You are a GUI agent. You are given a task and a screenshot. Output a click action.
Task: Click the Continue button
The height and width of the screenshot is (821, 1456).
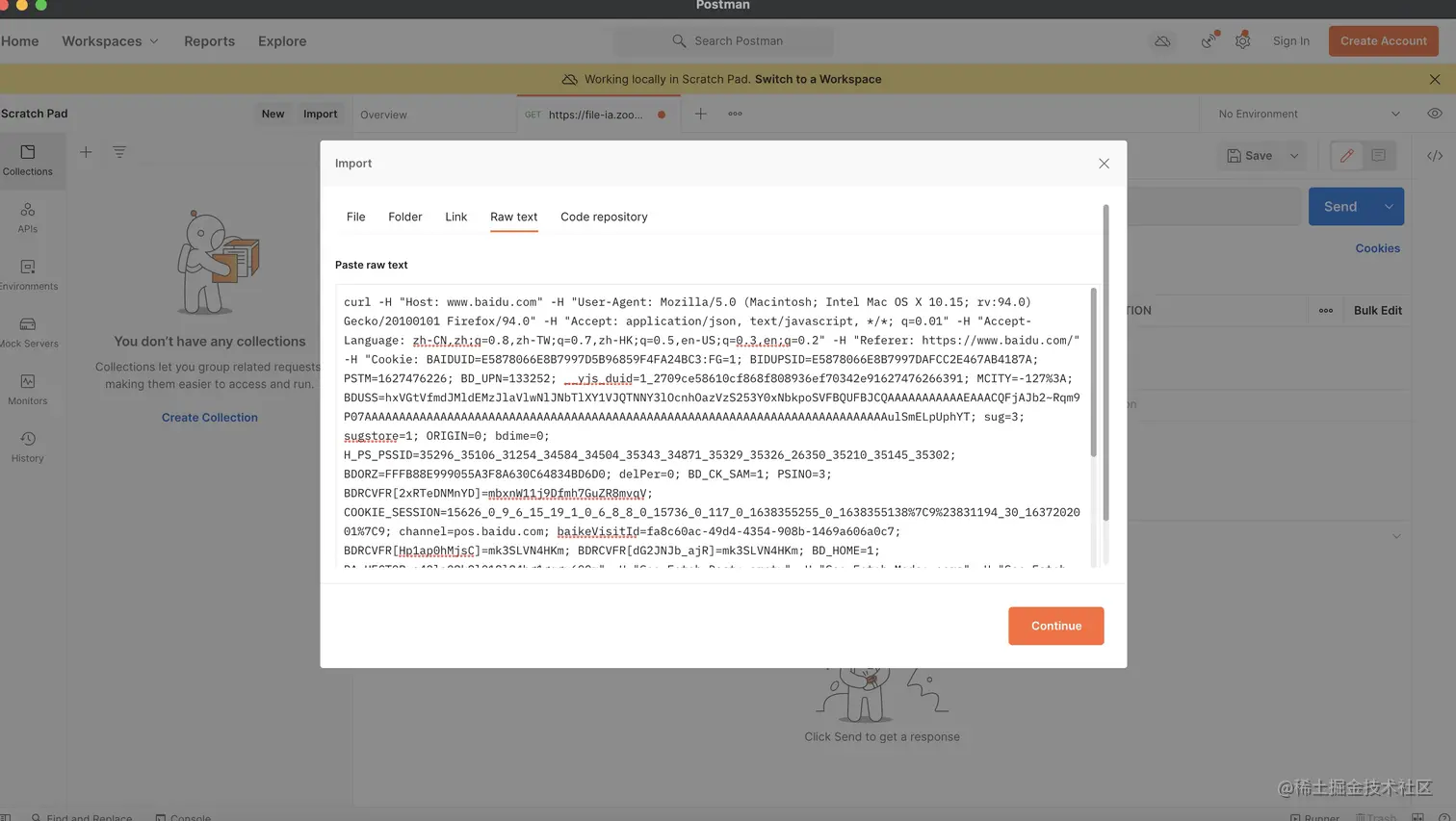tap(1056, 626)
